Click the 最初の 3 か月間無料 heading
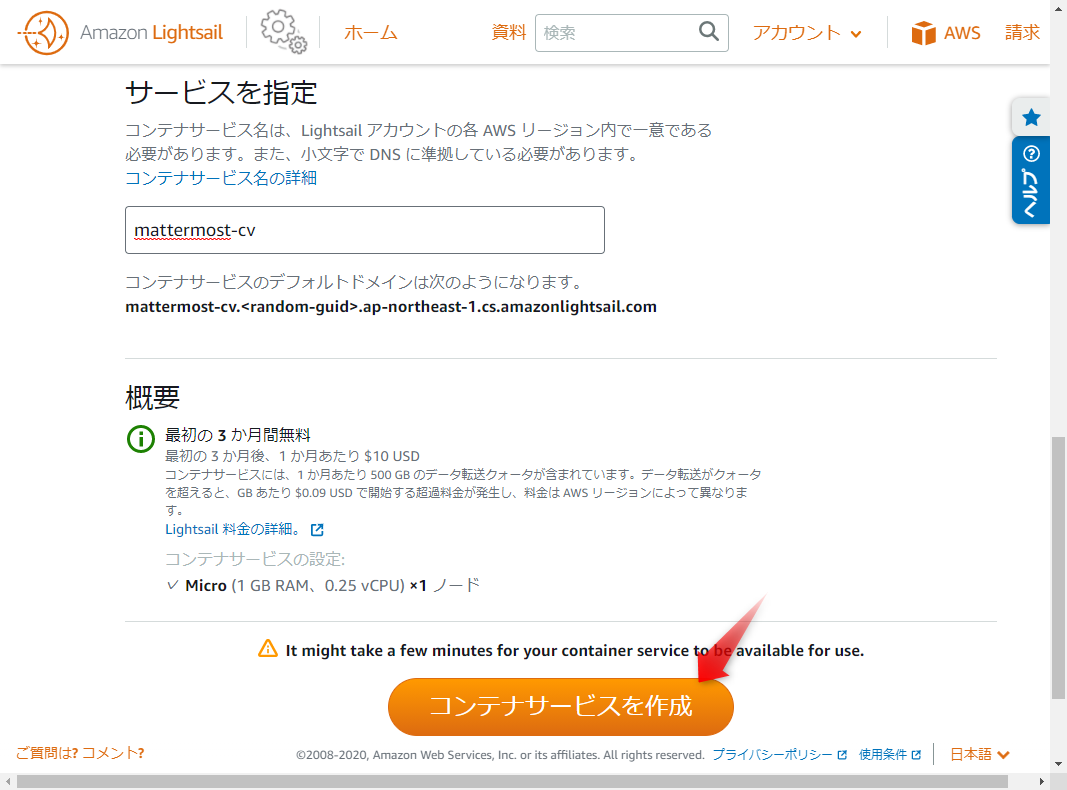 237,435
